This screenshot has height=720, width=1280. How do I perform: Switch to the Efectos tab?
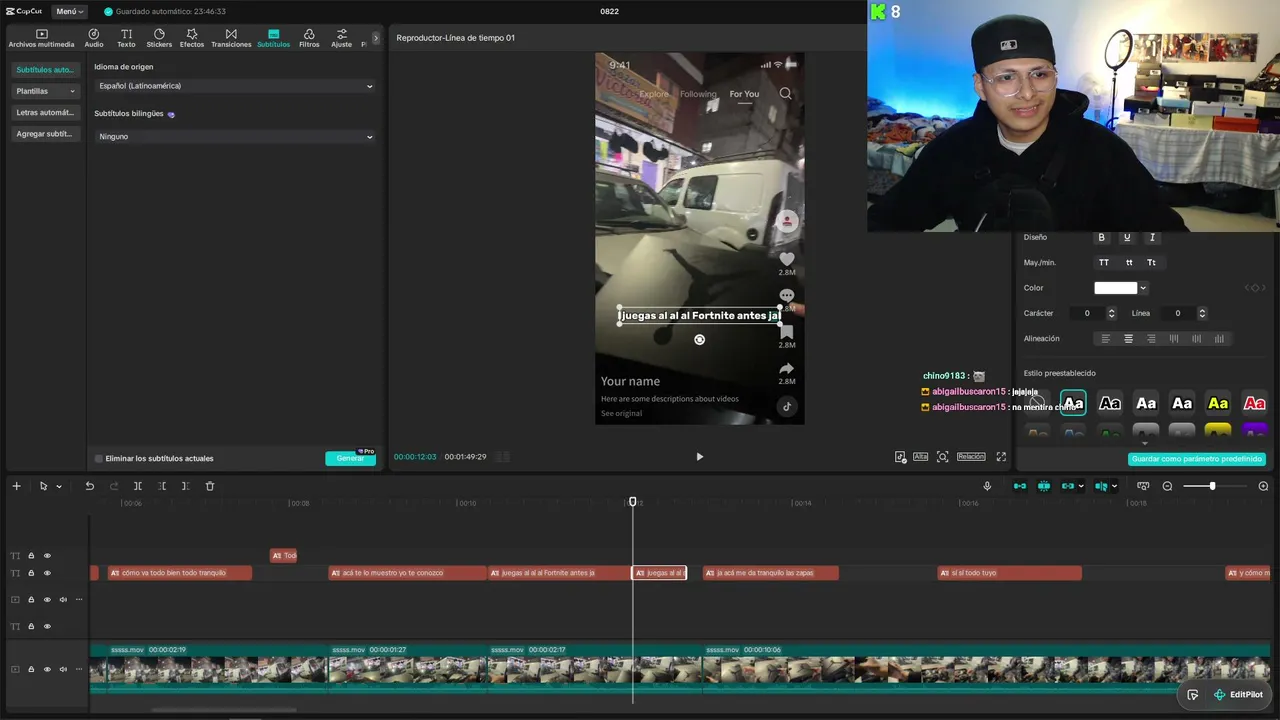click(192, 38)
